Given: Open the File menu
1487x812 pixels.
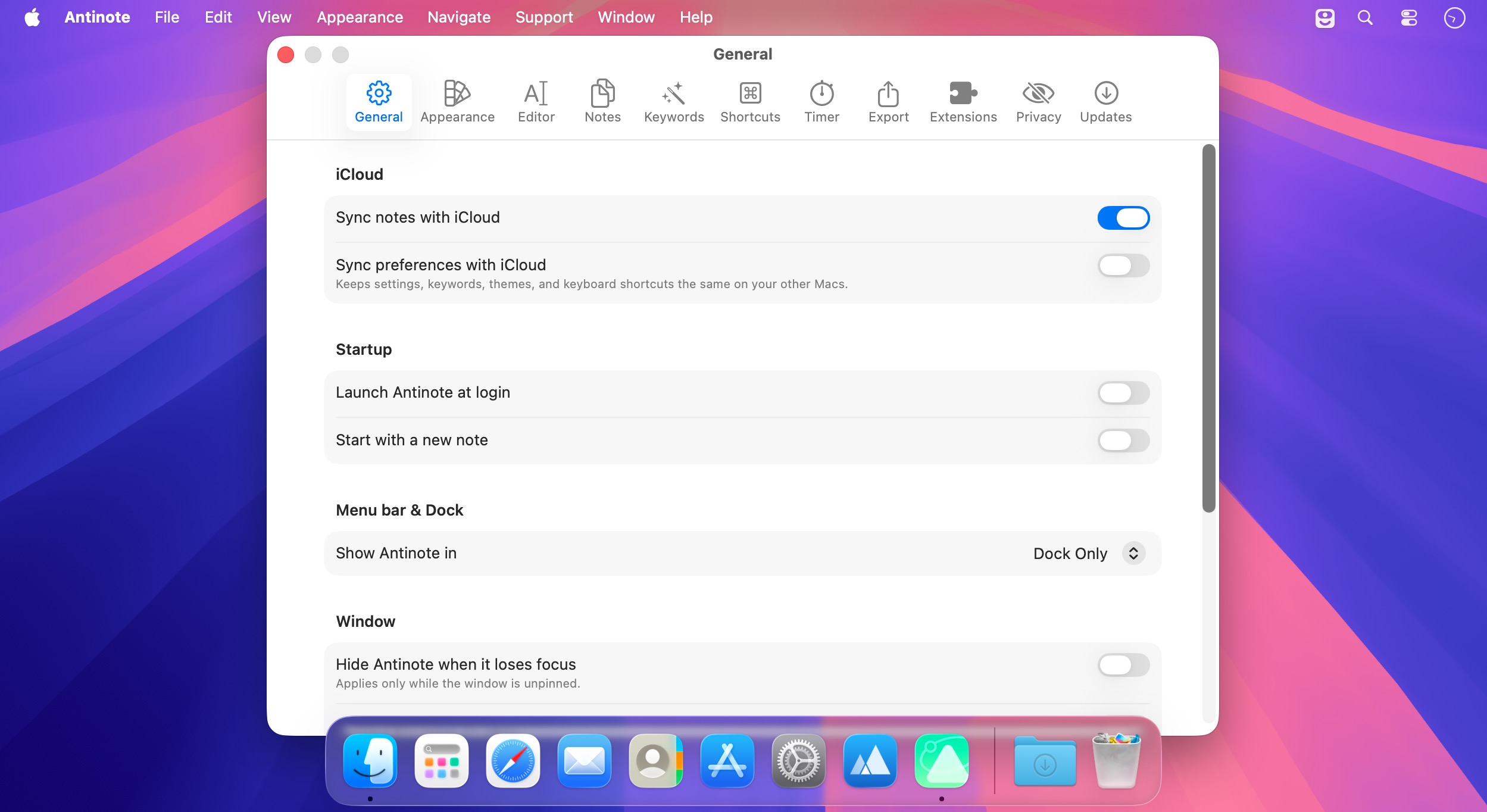Looking at the screenshot, I should pyautogui.click(x=167, y=17).
